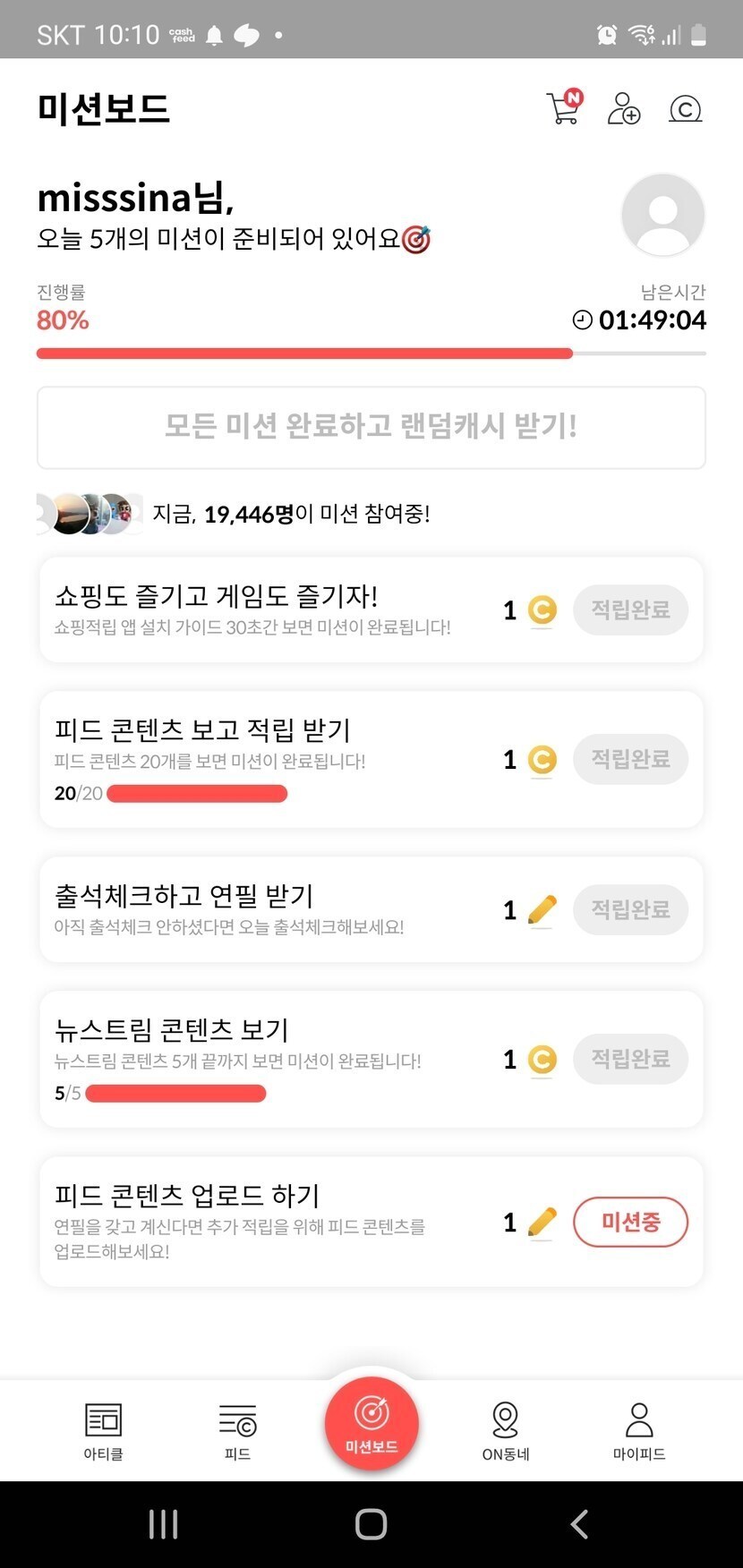Tap the profile avatar picture
Viewport: 743px width, 1568px height.
(662, 215)
